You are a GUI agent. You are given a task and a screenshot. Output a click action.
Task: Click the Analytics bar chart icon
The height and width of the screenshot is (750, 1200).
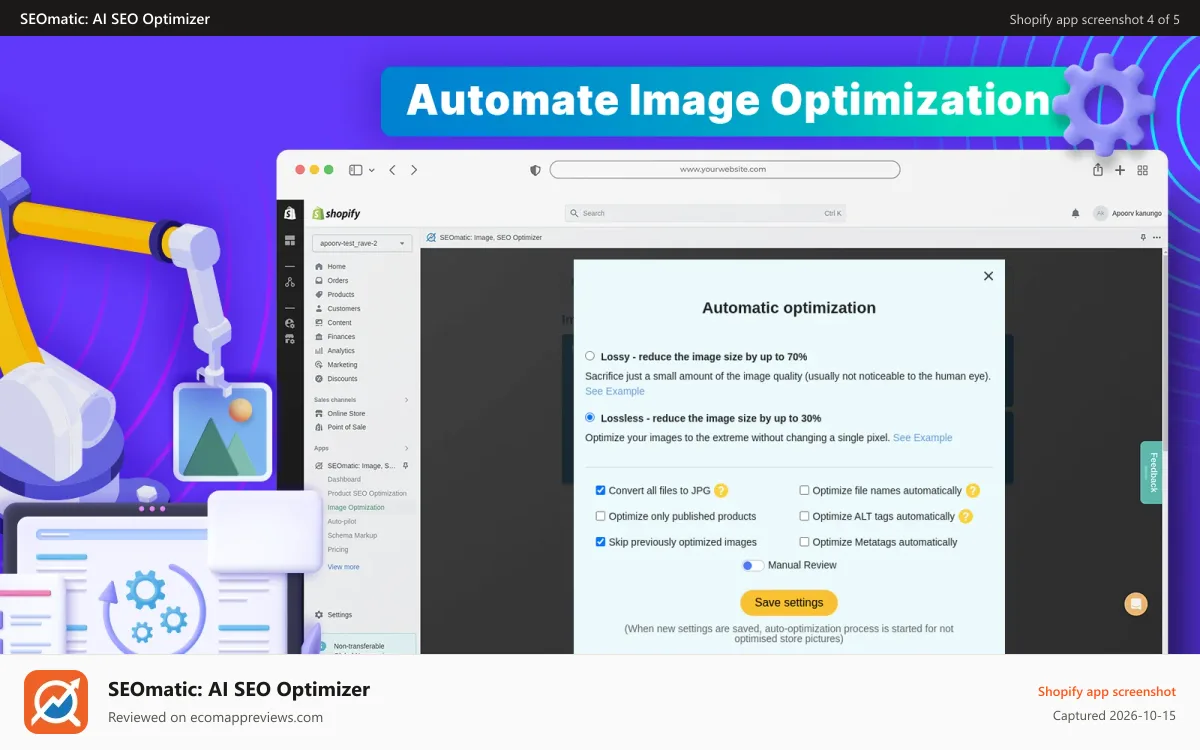tap(319, 351)
